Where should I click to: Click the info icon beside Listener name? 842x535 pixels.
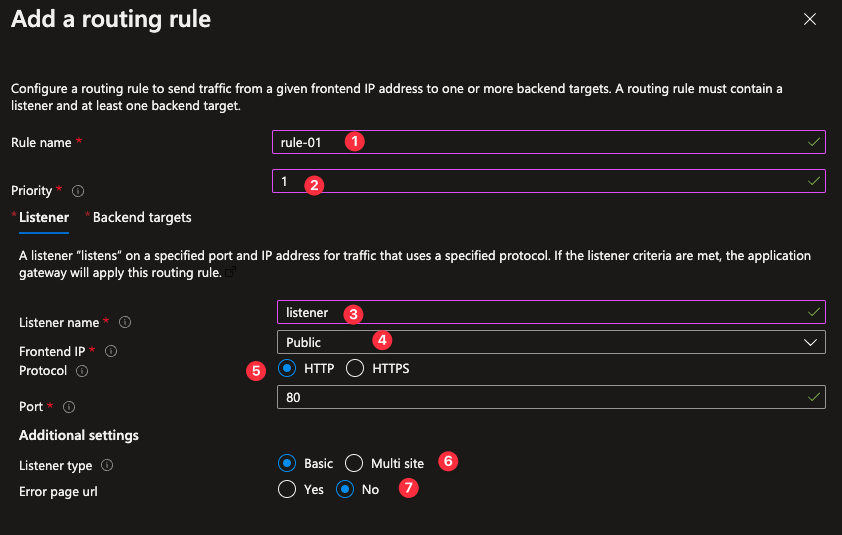pyautogui.click(x=124, y=322)
